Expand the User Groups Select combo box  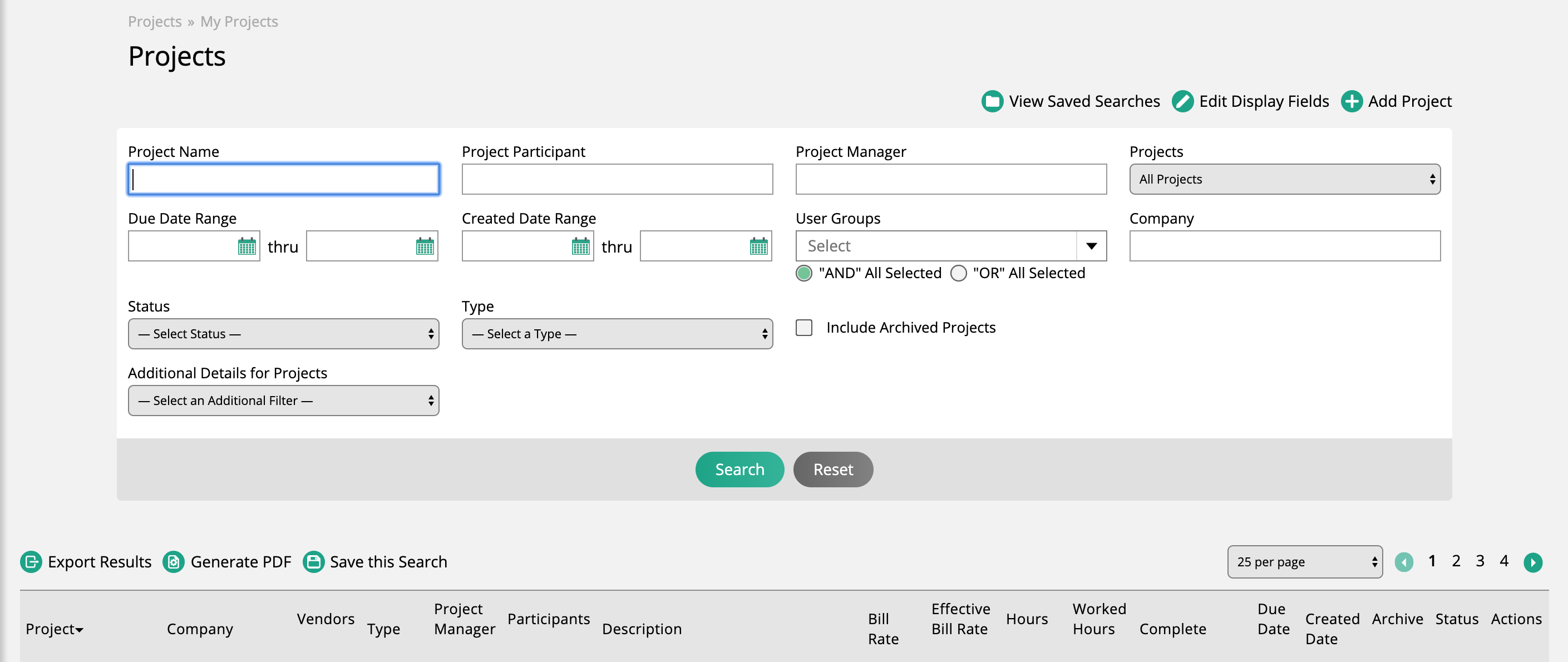(951, 246)
